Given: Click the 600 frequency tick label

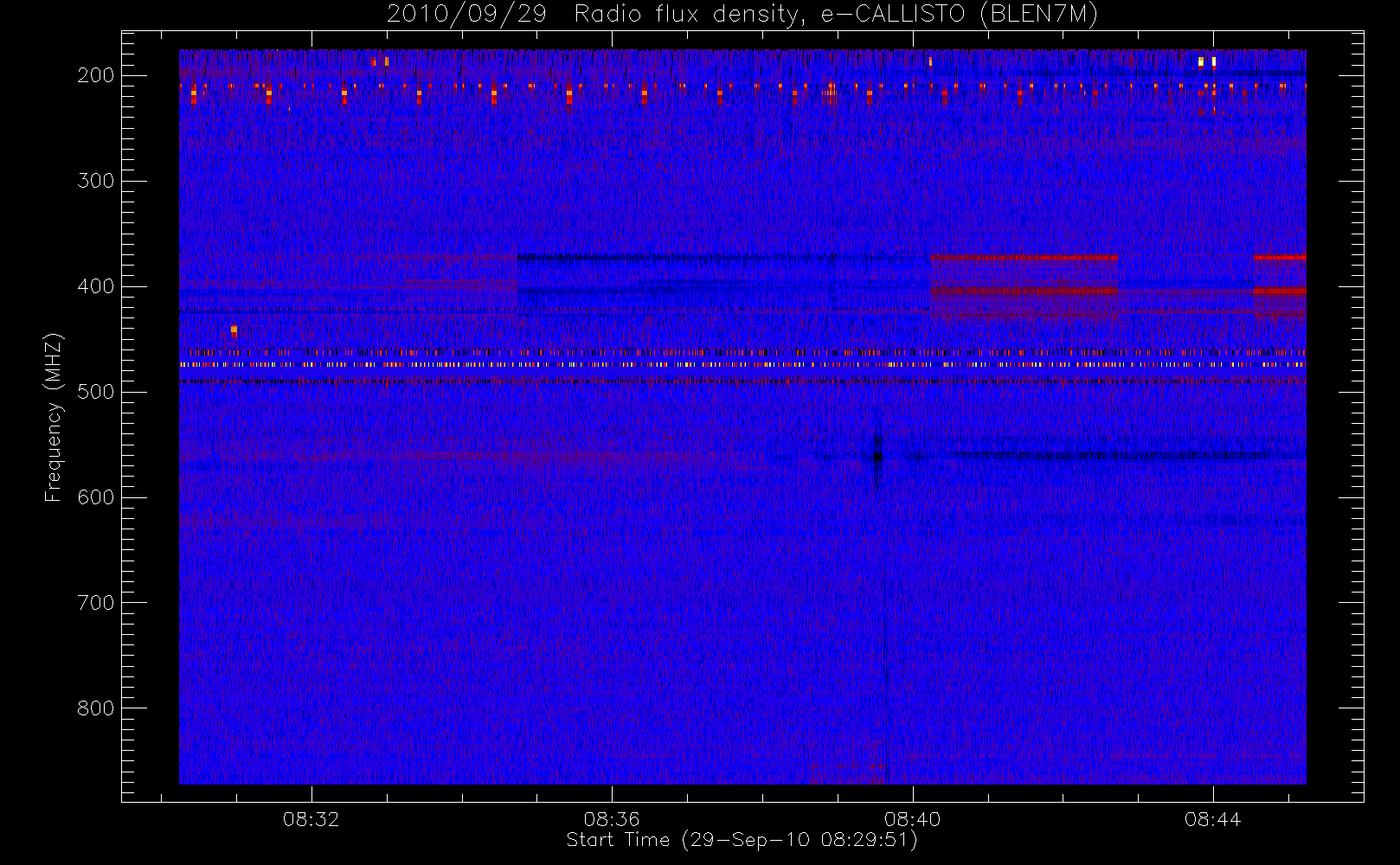Looking at the screenshot, I should pos(96,497).
